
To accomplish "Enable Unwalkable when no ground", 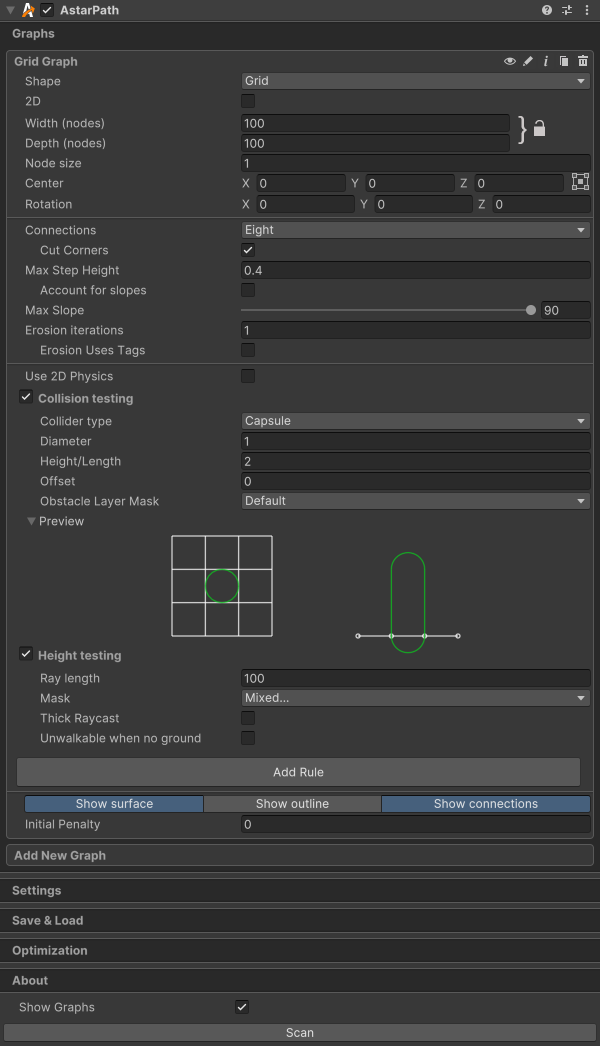I will (x=248, y=738).
